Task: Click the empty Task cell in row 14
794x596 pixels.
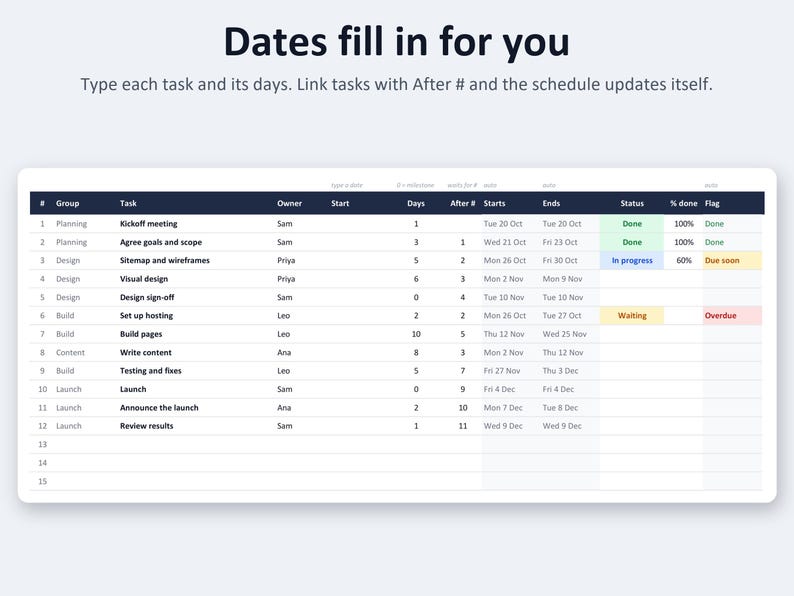Action: coord(194,463)
